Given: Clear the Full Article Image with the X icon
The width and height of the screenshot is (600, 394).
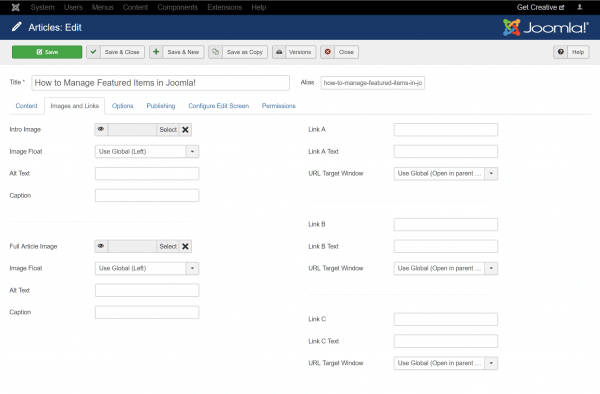Looking at the screenshot, I should click(185, 246).
